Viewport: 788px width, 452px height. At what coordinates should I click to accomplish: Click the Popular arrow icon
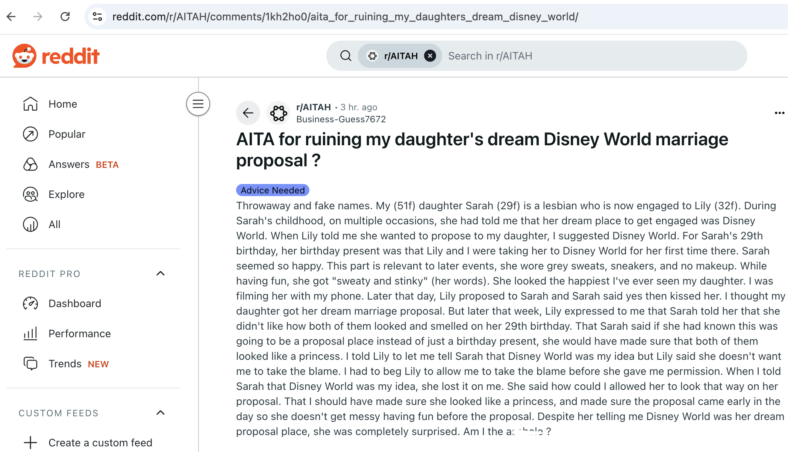pyautogui.click(x=30, y=134)
